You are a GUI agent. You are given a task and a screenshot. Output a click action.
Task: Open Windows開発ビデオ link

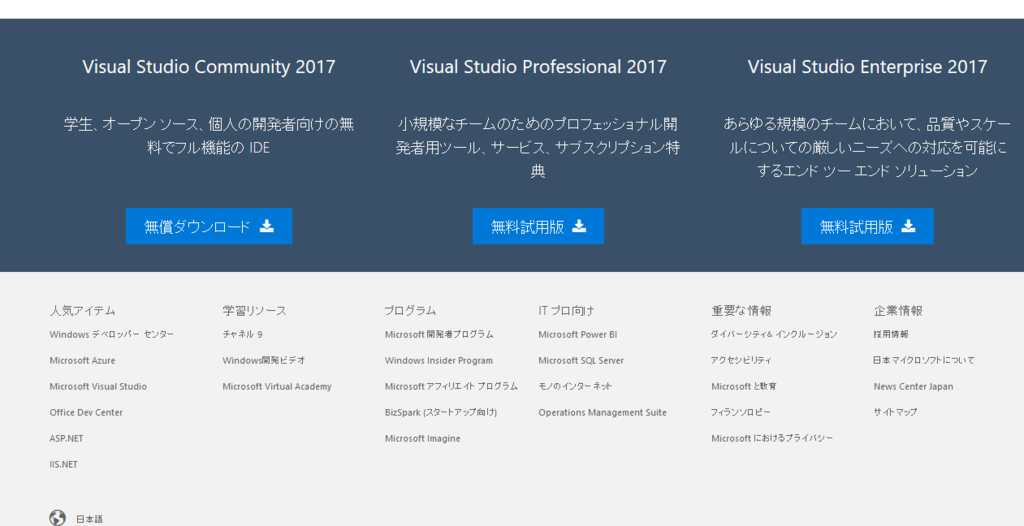[x=264, y=361]
